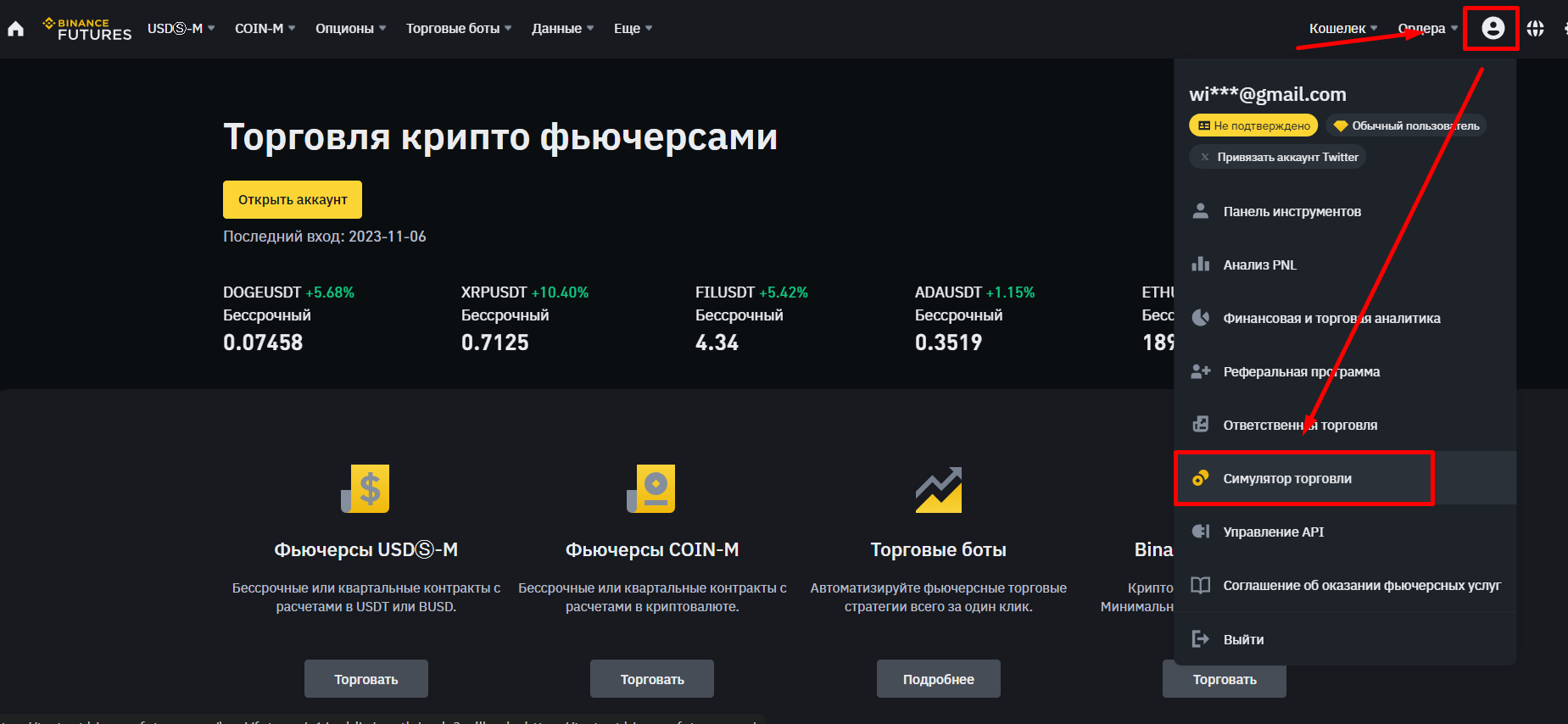Expand the COIN-M dropdown menu
The width and height of the screenshot is (1568, 724).
(x=265, y=28)
